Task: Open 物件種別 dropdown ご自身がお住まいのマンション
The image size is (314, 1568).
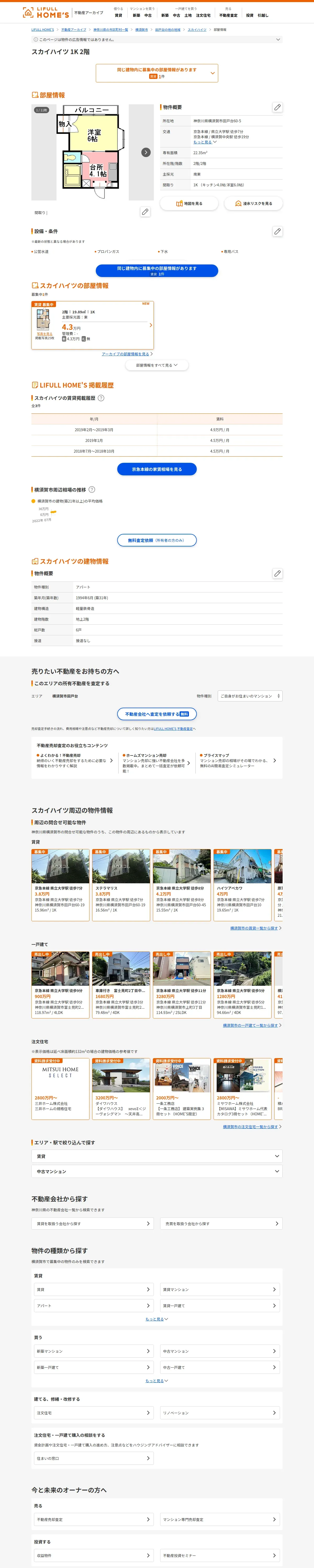Action: click(250, 696)
